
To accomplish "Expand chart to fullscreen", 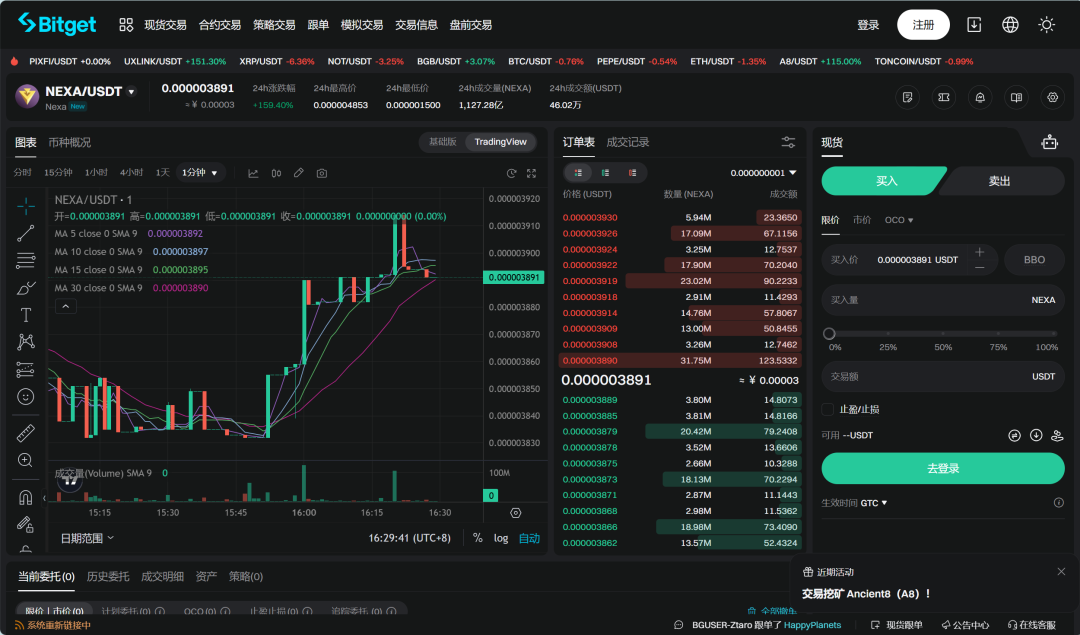I will (x=532, y=174).
